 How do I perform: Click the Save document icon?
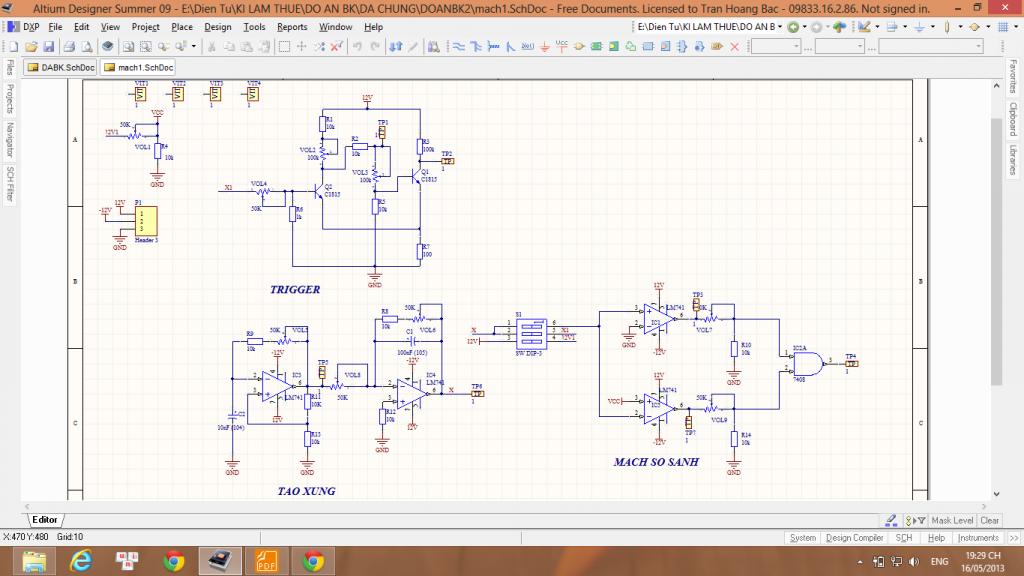[x=48, y=46]
